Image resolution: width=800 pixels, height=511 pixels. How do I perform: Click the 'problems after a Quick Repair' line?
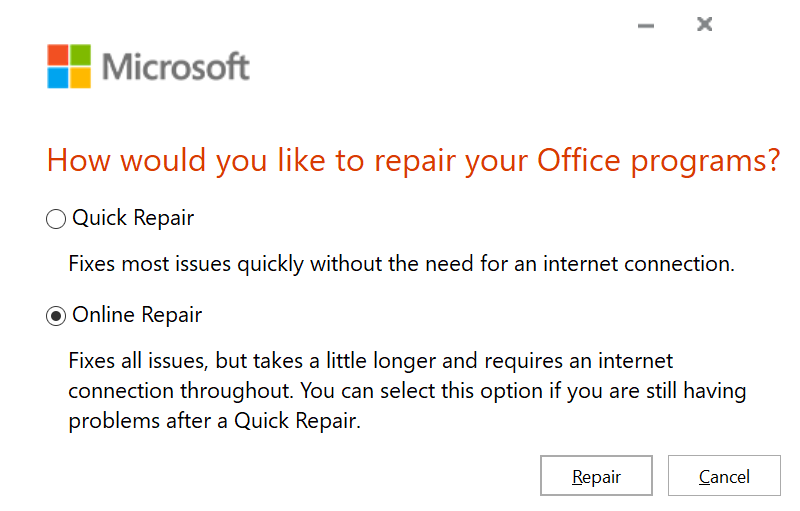pyautogui.click(x=214, y=421)
